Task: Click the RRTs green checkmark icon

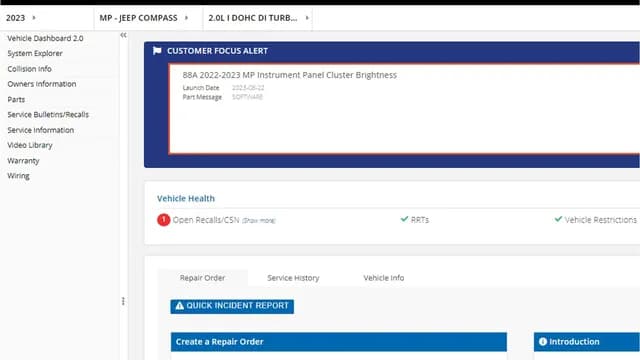Action: [404, 219]
